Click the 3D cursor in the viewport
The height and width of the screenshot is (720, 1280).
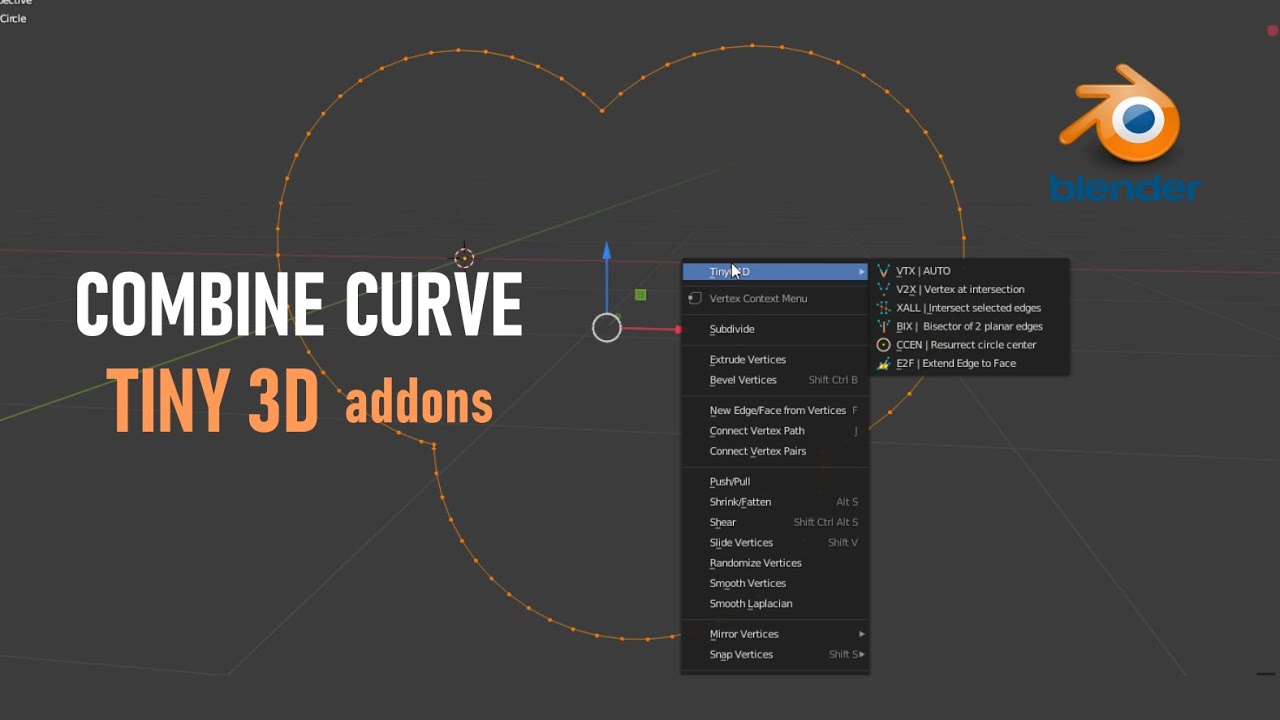click(464, 258)
